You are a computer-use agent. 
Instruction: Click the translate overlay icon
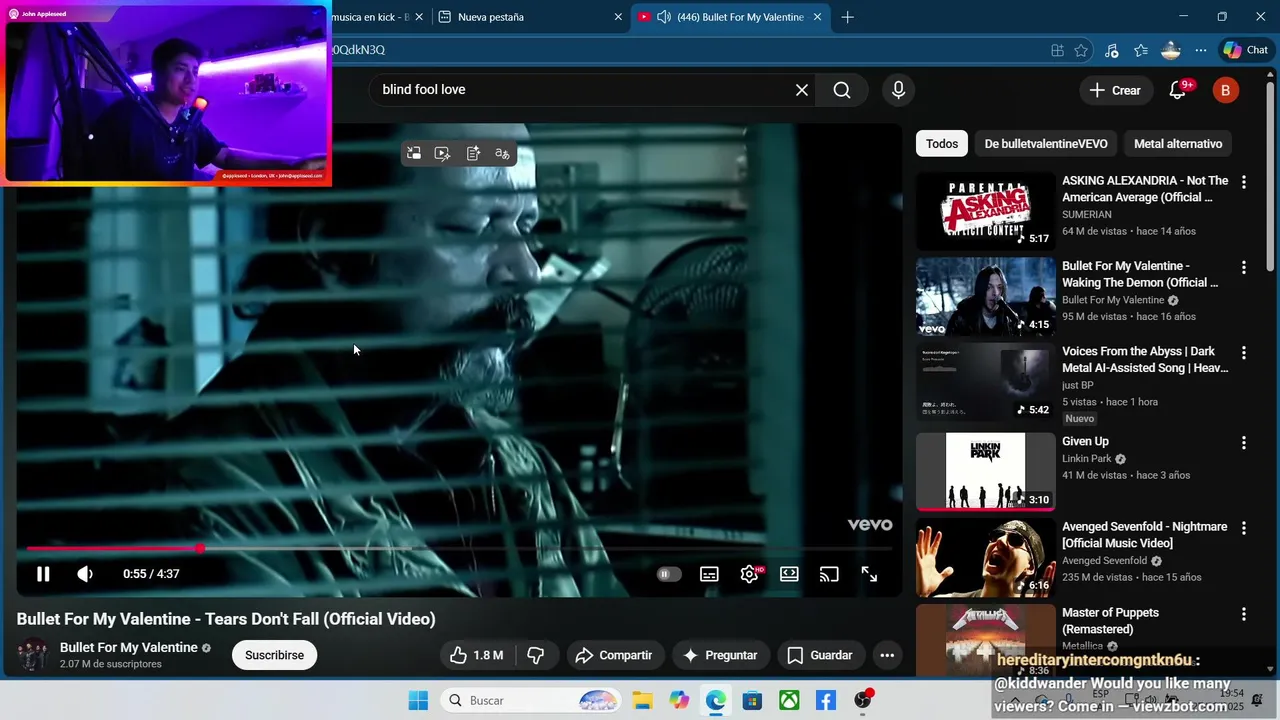coord(502,153)
